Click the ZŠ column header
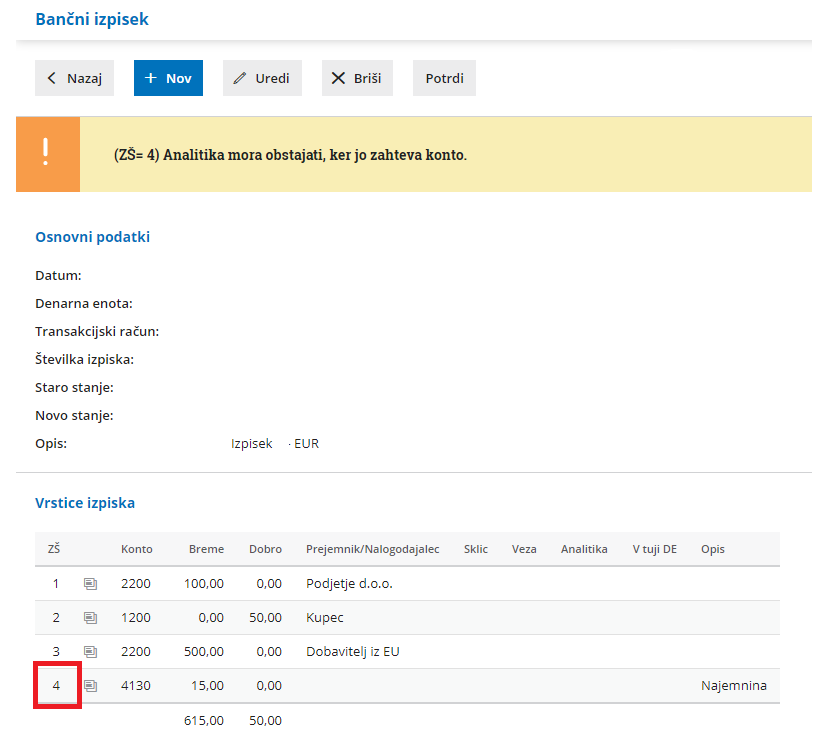 (54, 549)
